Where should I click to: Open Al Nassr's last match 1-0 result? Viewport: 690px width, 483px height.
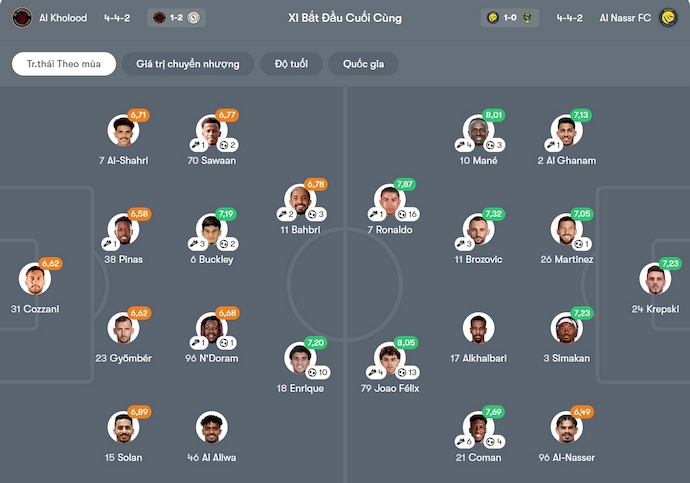[511, 18]
